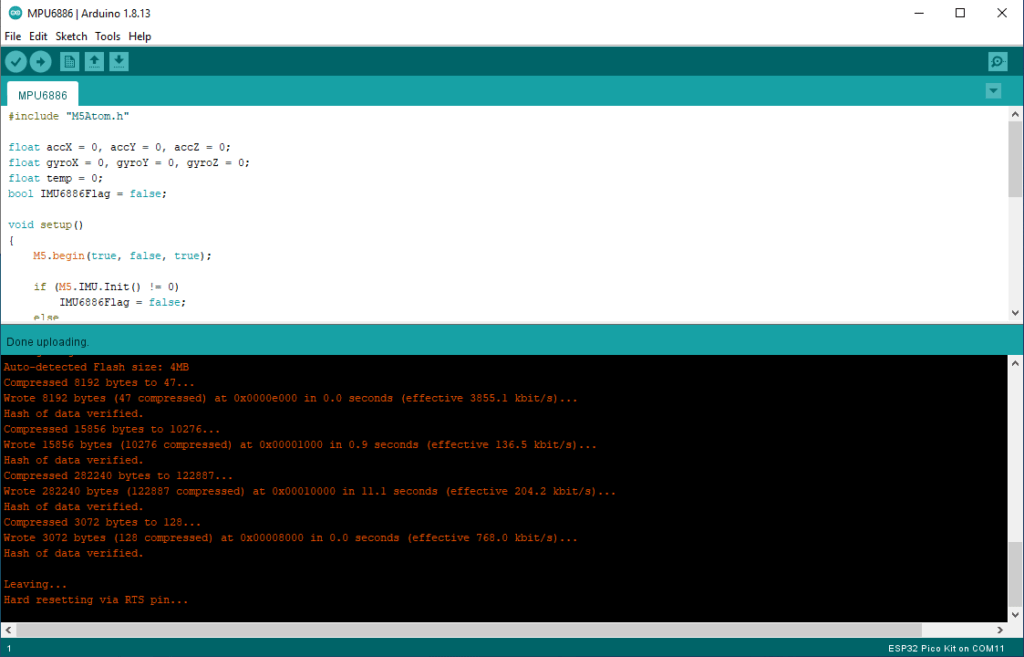Image resolution: width=1024 pixels, height=657 pixels.
Task: Click the code editor vertical scrollbar
Action: tap(1015, 160)
